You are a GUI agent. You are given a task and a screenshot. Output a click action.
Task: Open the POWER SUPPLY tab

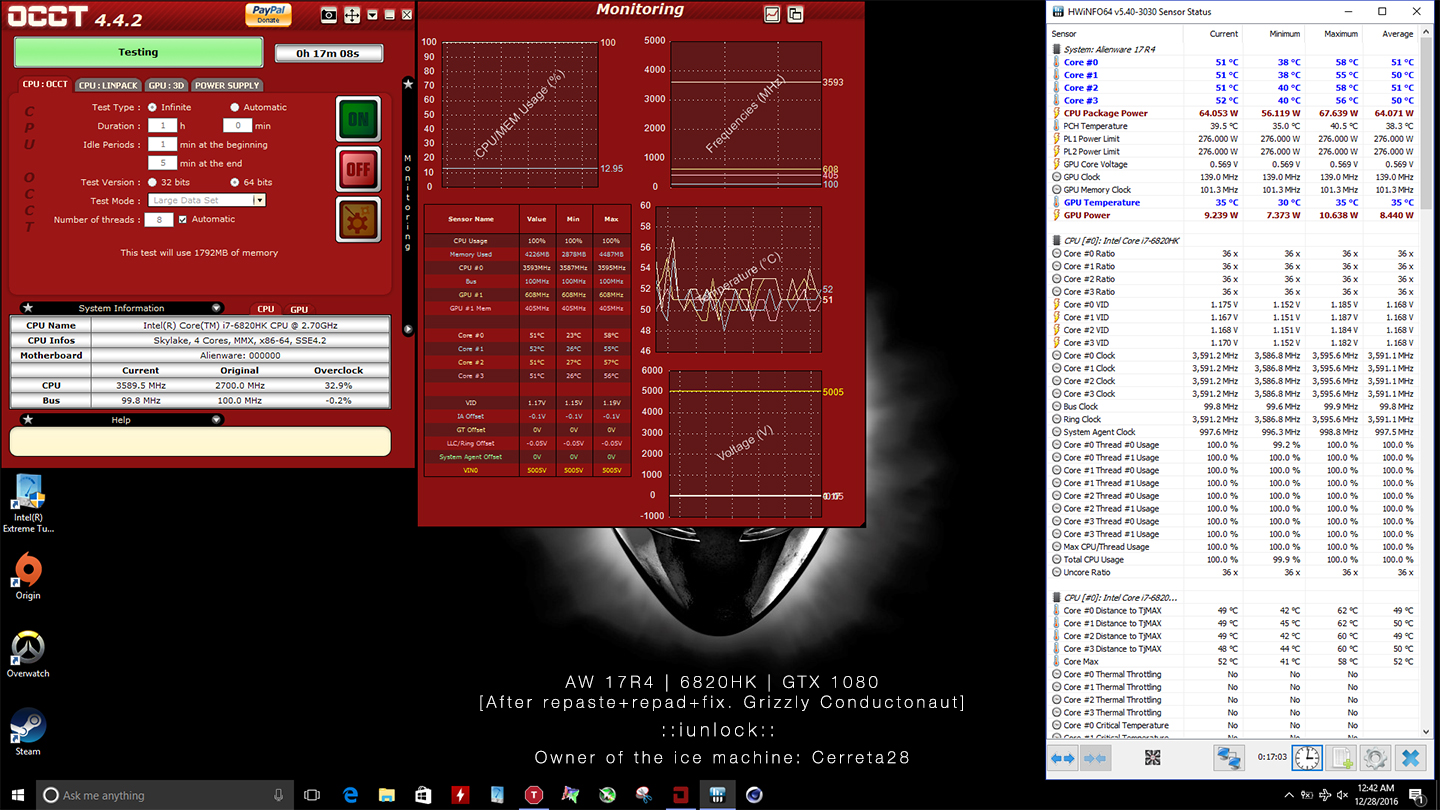pyautogui.click(x=227, y=85)
